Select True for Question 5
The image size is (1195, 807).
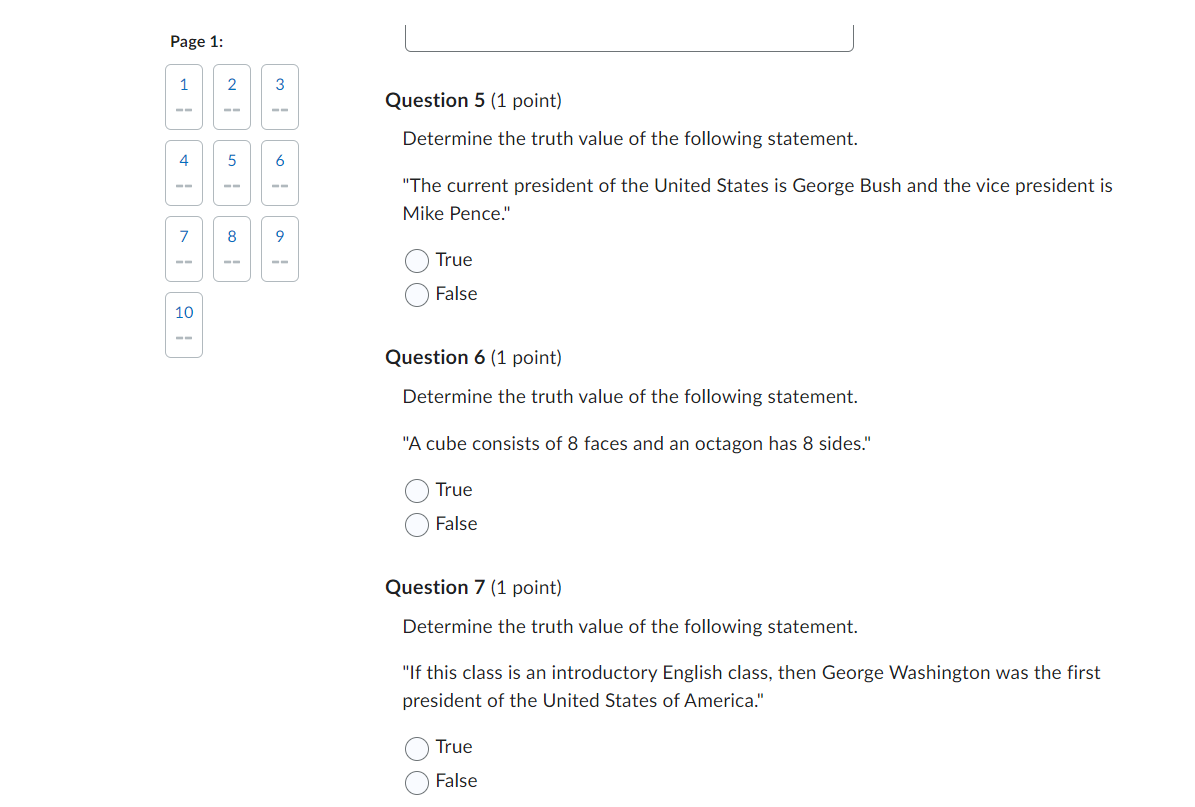coord(416,260)
